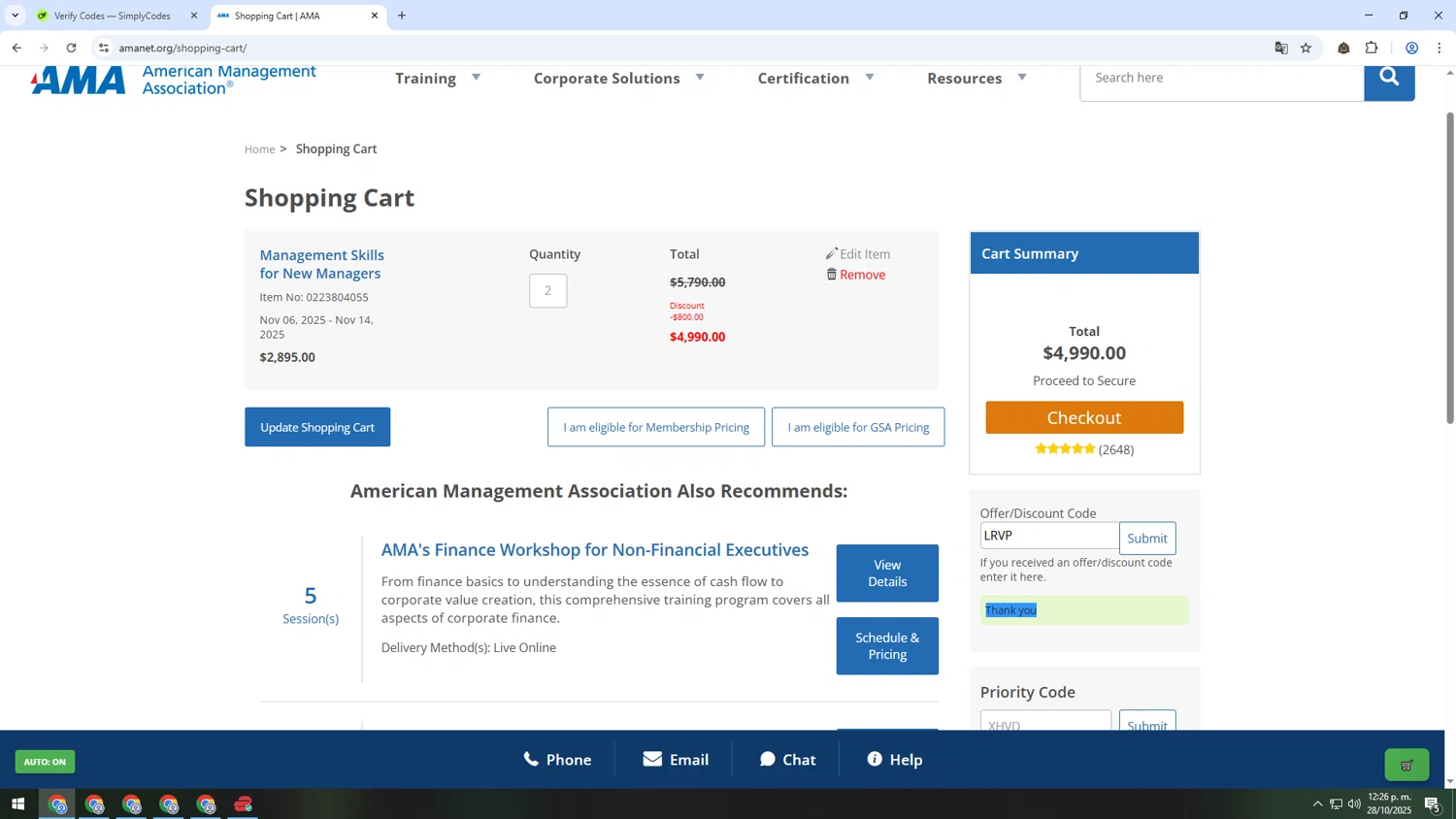Click the five-star rating icons
The width and height of the screenshot is (1456, 819).
click(x=1065, y=448)
